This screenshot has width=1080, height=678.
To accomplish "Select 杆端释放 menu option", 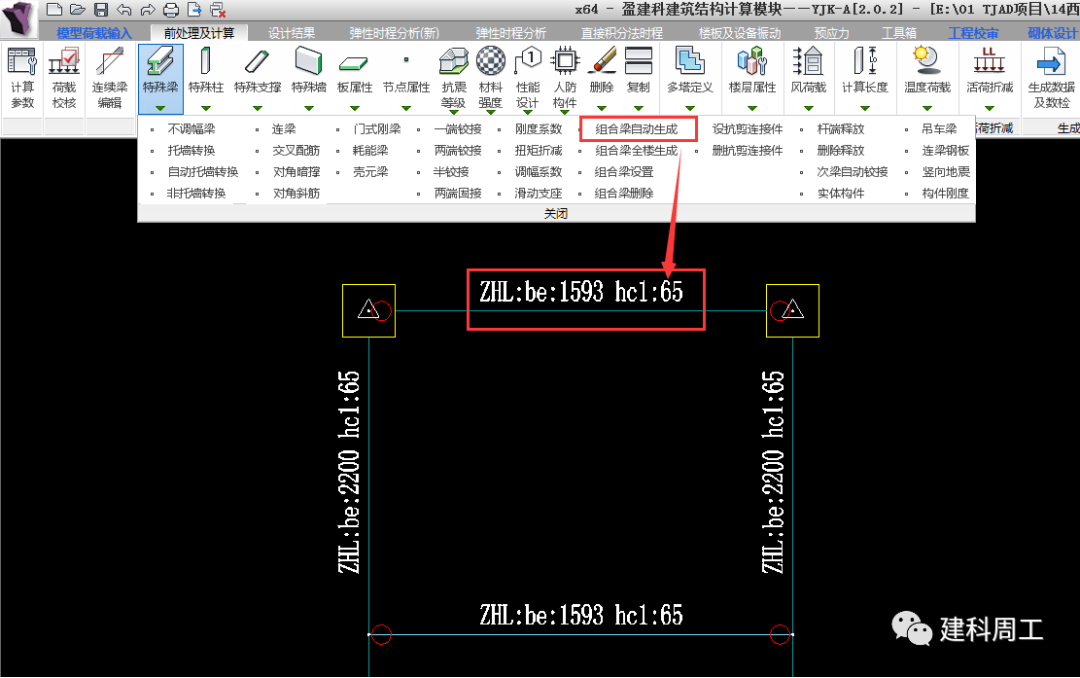I will click(x=840, y=129).
